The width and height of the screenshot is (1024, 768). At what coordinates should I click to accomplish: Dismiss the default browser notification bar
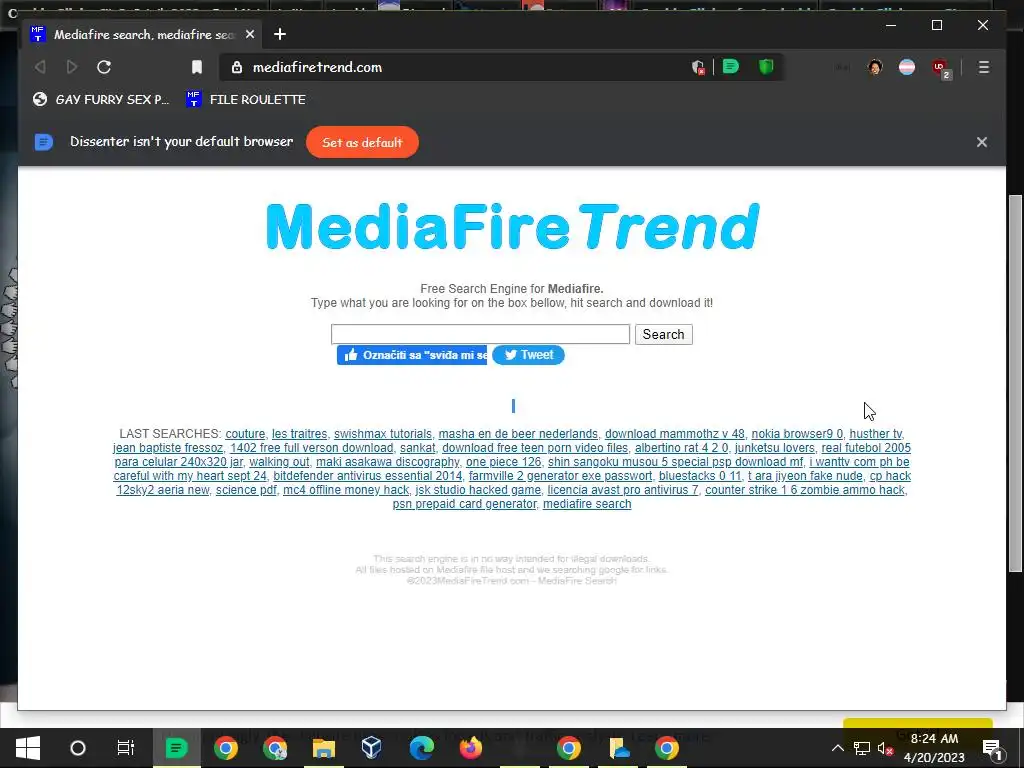982,142
